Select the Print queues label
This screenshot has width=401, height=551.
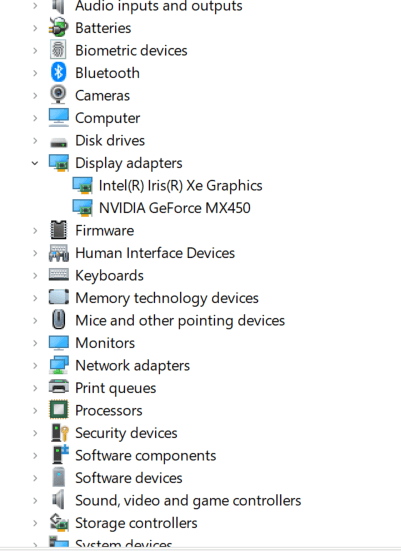click(x=116, y=388)
